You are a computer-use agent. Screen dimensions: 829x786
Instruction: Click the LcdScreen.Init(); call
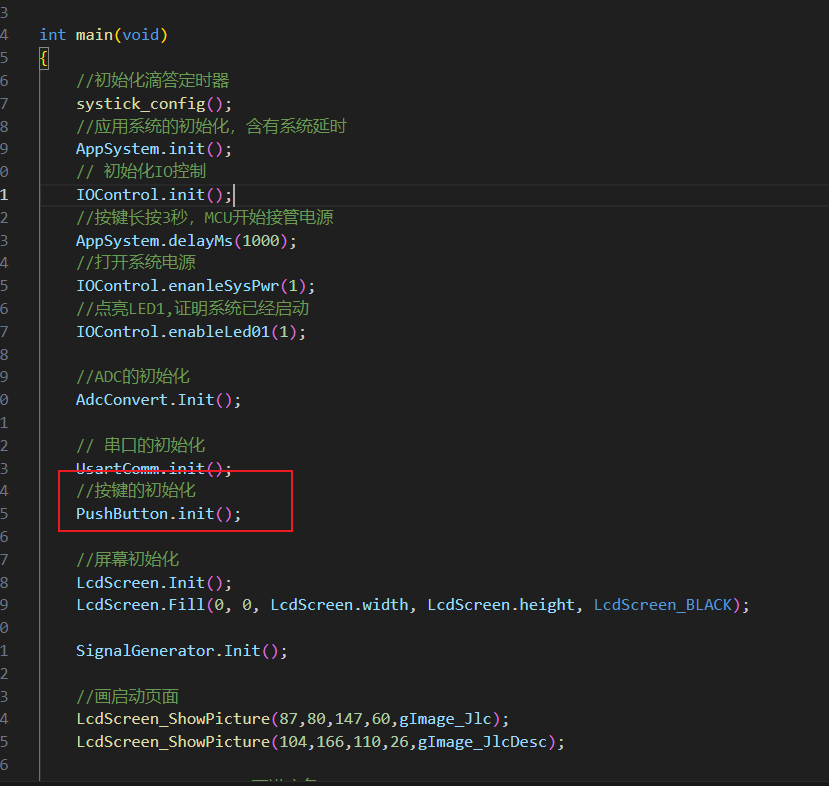click(x=154, y=583)
